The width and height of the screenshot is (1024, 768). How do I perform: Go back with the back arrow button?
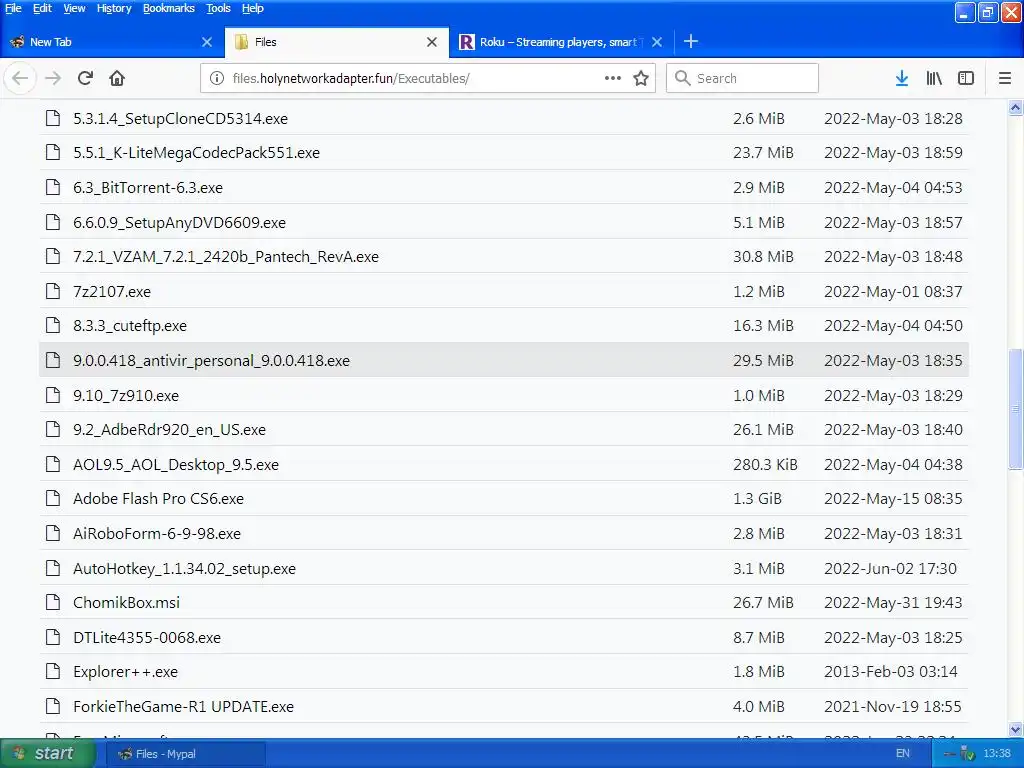pyautogui.click(x=20, y=78)
